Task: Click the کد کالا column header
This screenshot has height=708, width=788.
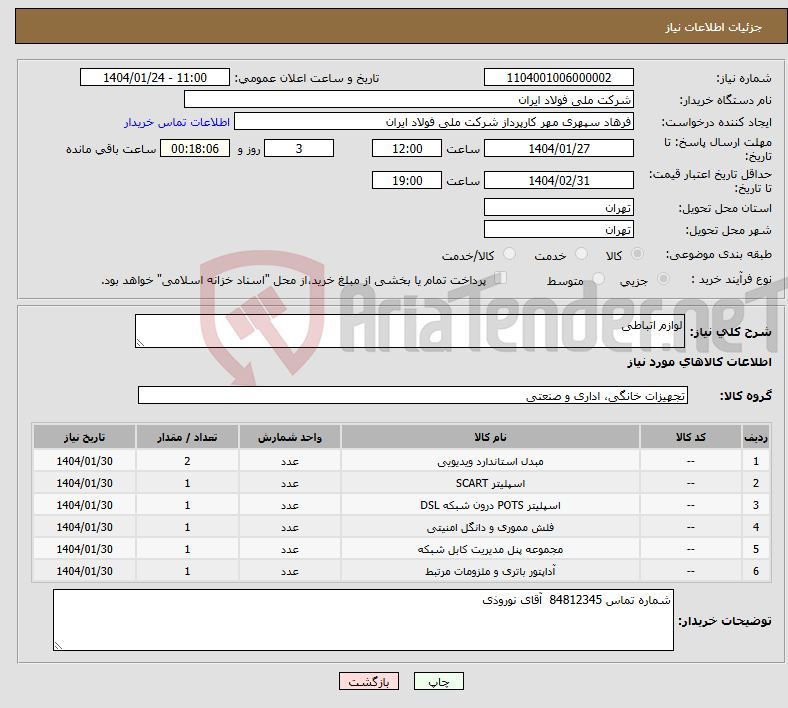Action: click(691, 437)
